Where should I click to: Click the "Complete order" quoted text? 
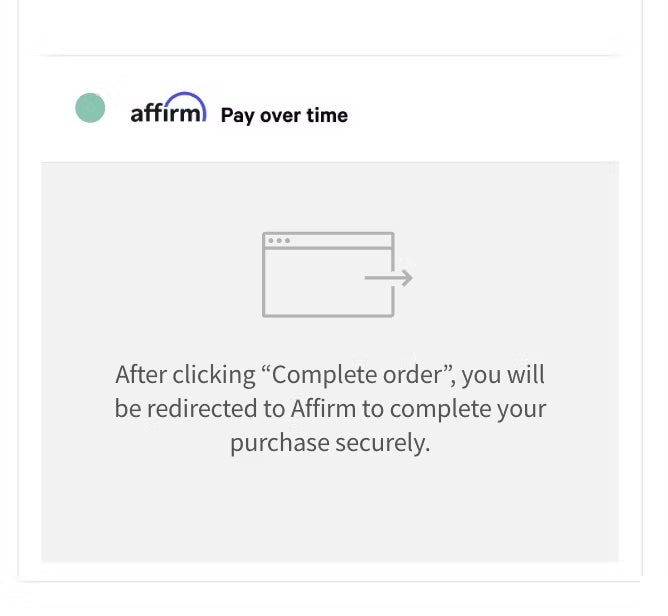point(357,376)
